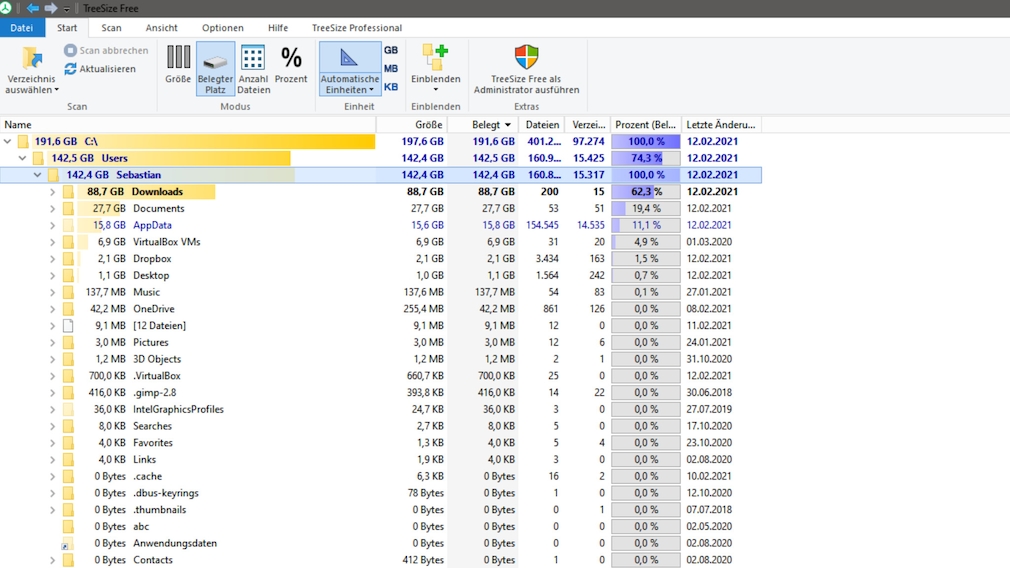This screenshot has height=568, width=1010.
Task: Expand the Downloads folder
Action: [x=52, y=191]
